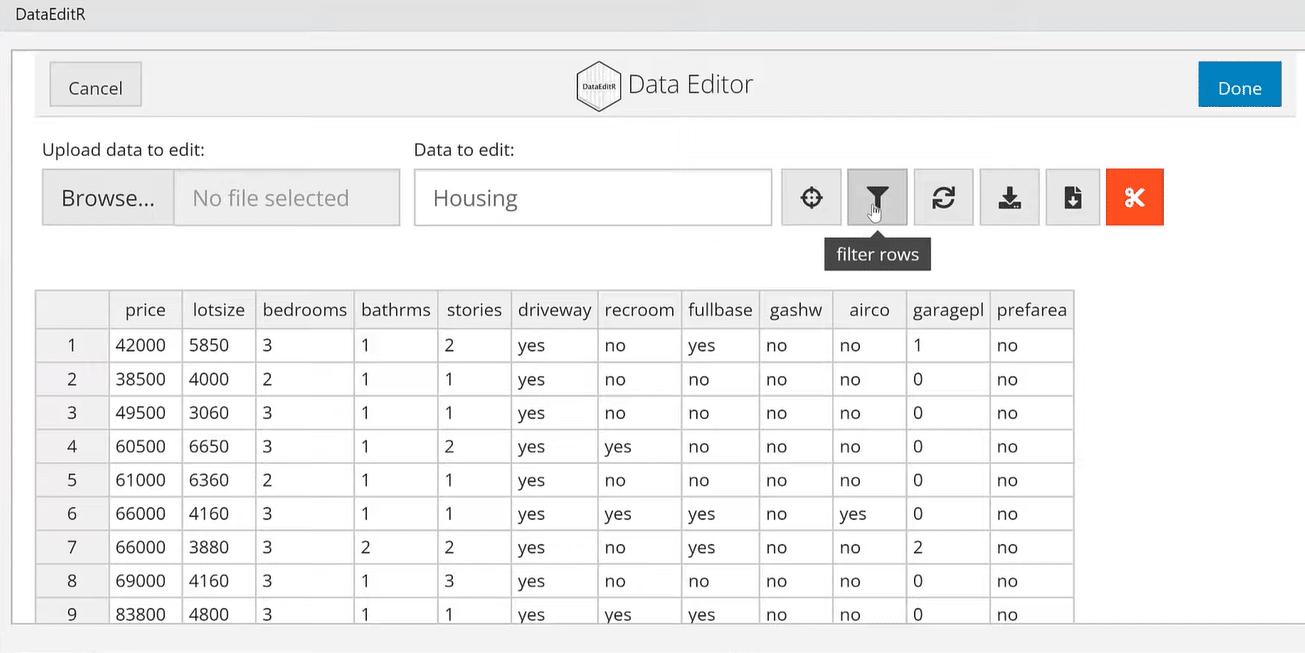Click the synchronise refresh arrows icon

(x=943, y=197)
